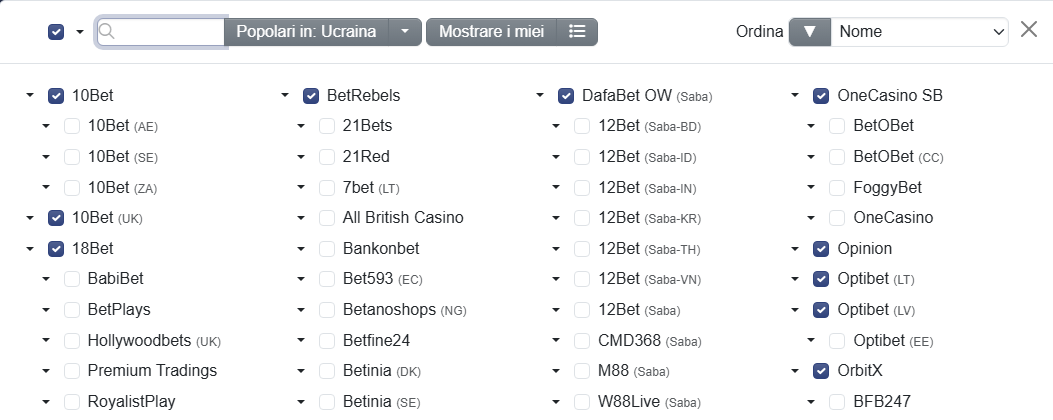
Task: Toggle the master select-all checkbox
Action: coord(56,32)
